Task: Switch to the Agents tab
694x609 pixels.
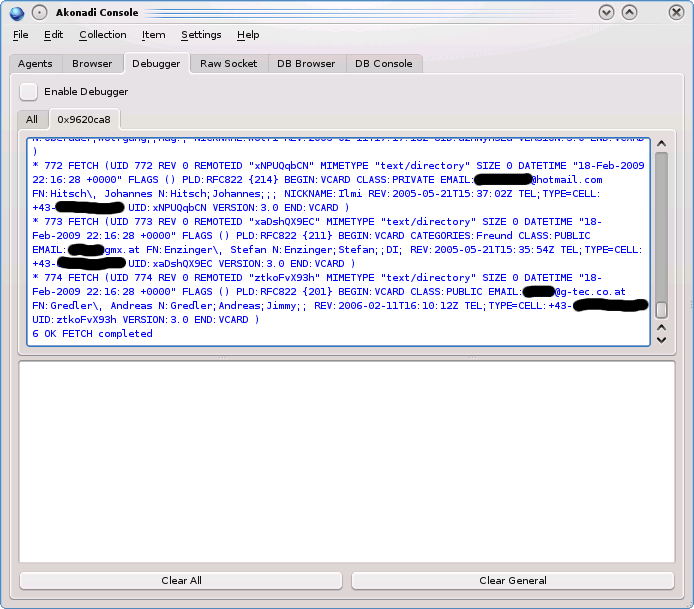Action: pos(35,63)
